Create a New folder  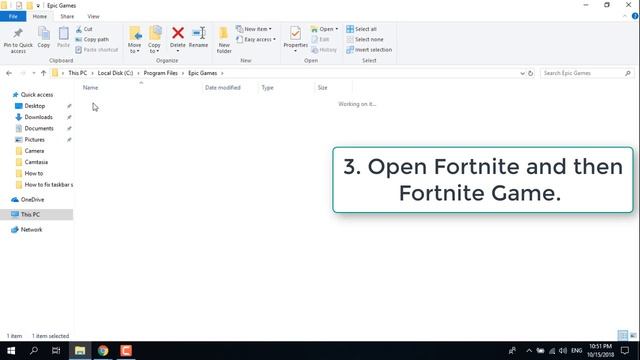tap(224, 40)
